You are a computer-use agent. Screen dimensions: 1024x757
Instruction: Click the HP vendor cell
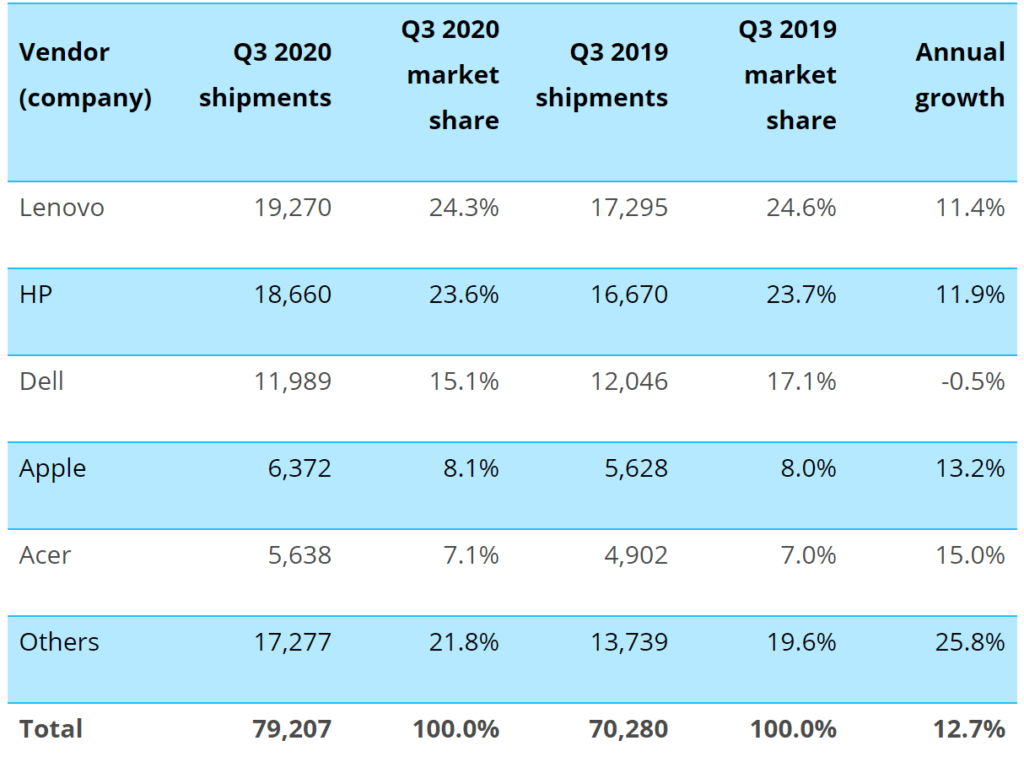35,295
